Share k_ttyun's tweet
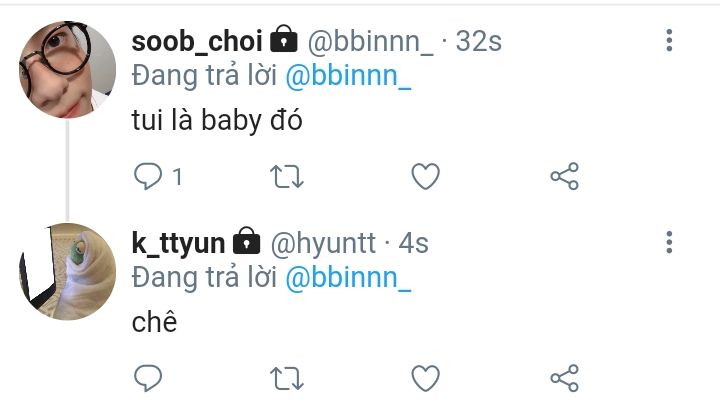 565,378
